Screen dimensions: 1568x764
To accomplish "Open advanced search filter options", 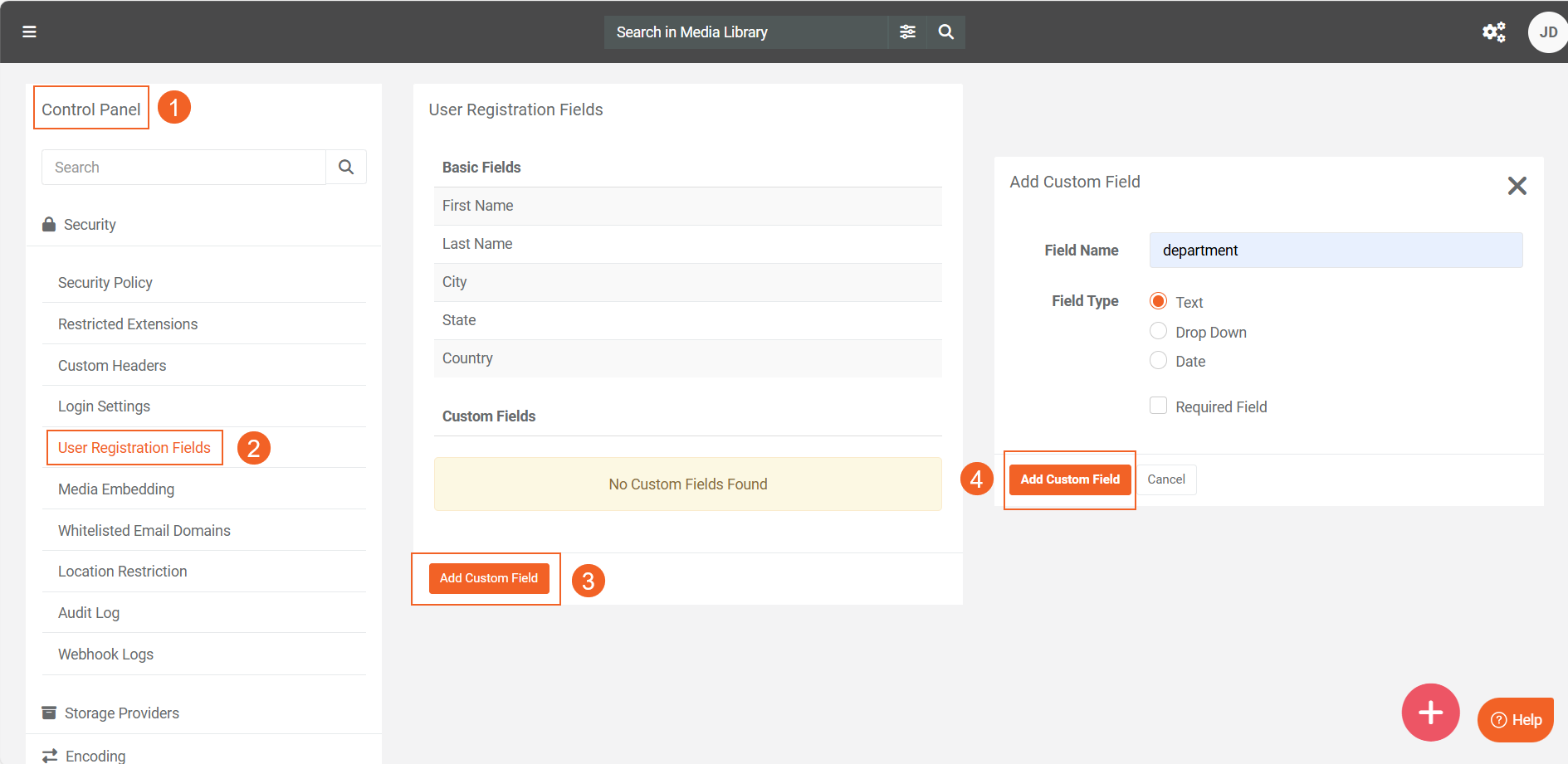I will [x=907, y=32].
